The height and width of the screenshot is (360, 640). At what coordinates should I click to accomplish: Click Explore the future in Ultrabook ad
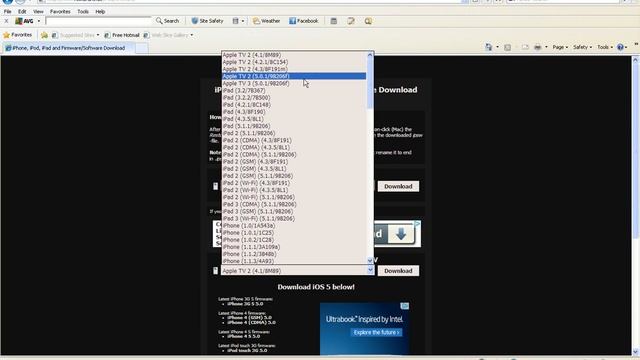pos(376,333)
